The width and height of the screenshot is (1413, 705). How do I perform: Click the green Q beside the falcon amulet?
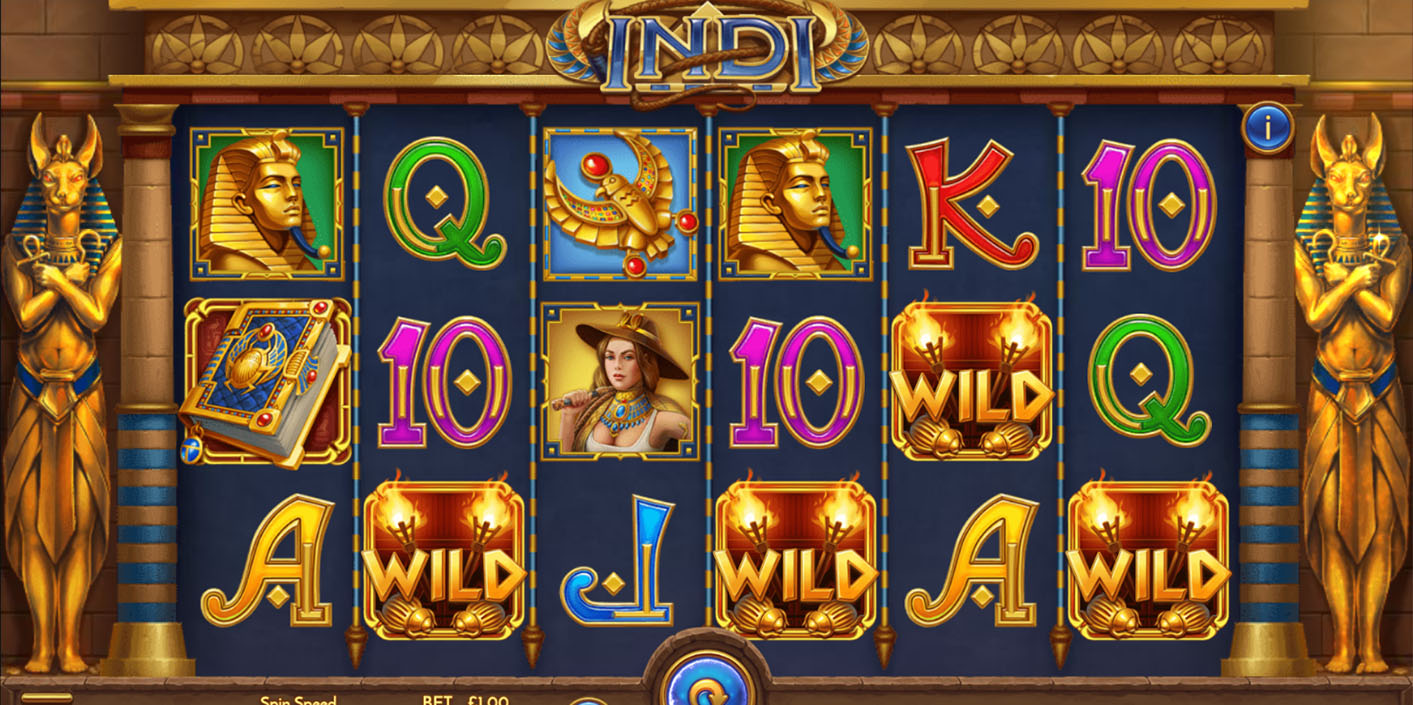[444, 204]
